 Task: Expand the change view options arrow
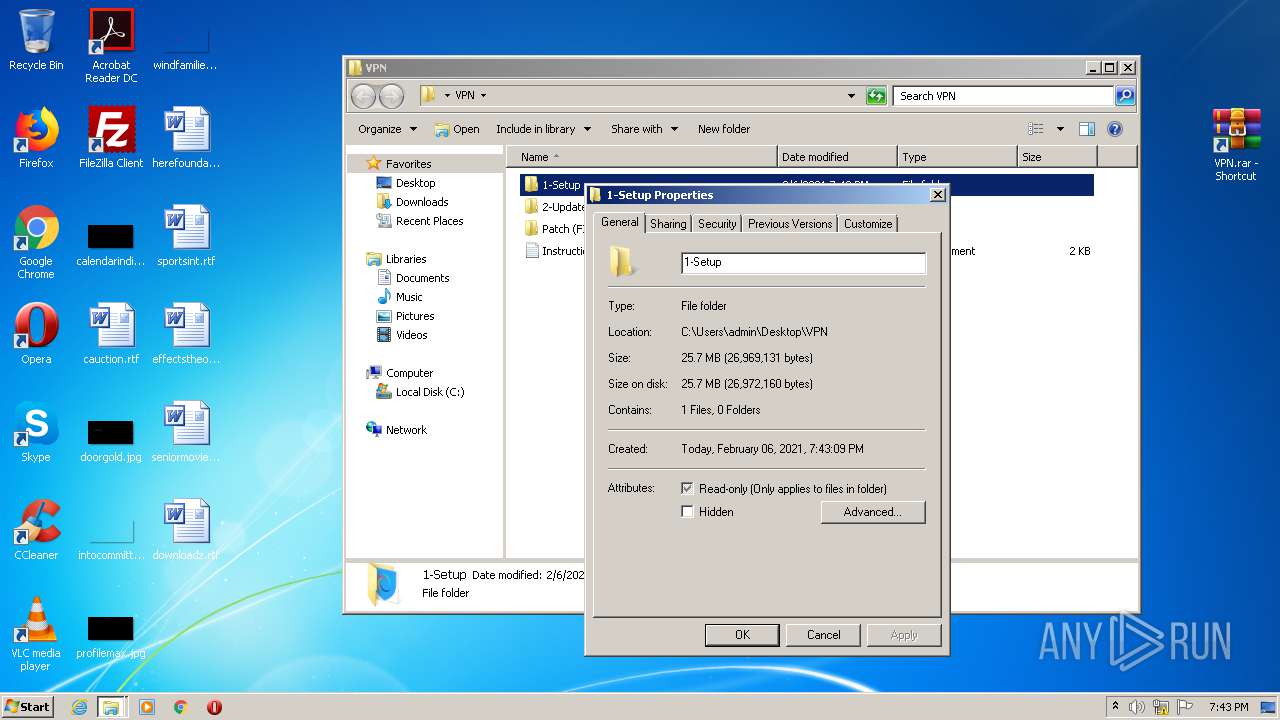1060,129
